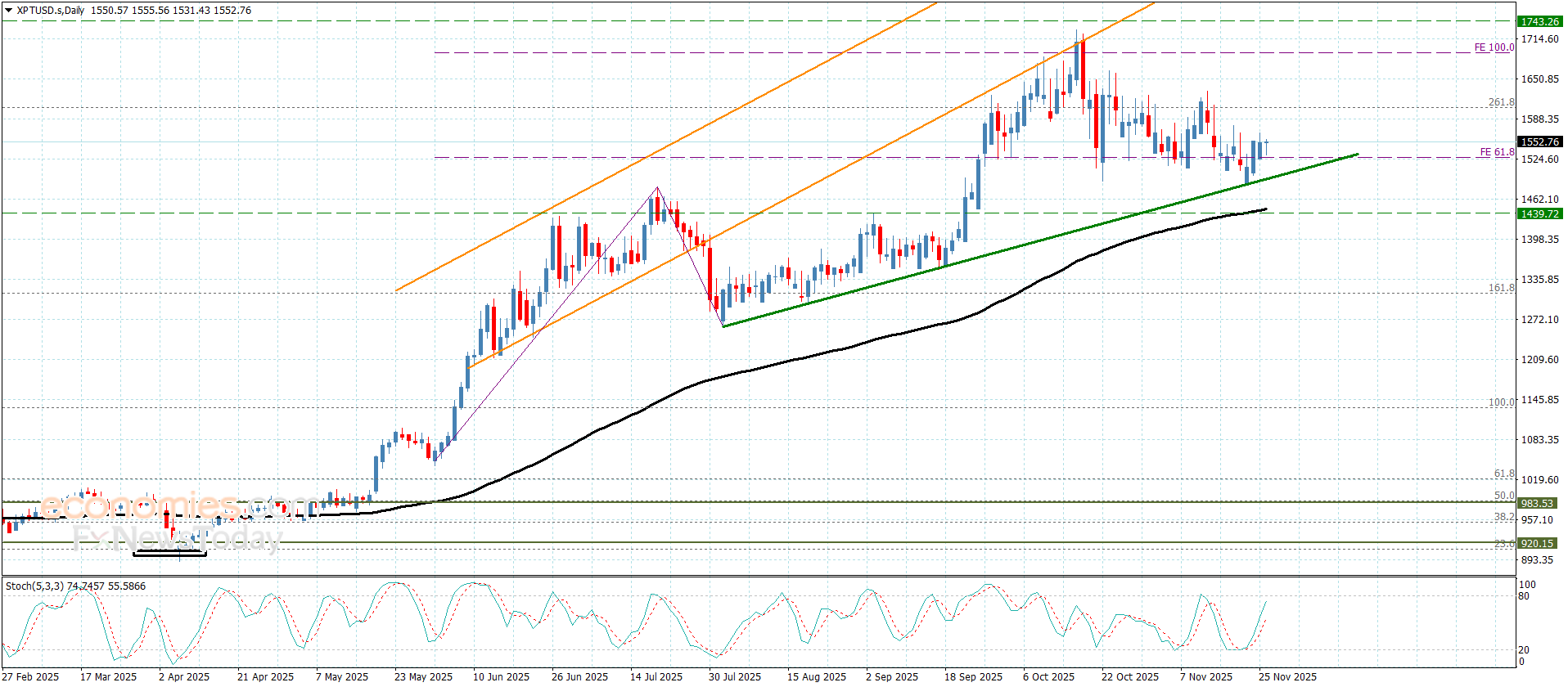Click the FE 100.0 Fibonacci expansion label

[x=1494, y=47]
